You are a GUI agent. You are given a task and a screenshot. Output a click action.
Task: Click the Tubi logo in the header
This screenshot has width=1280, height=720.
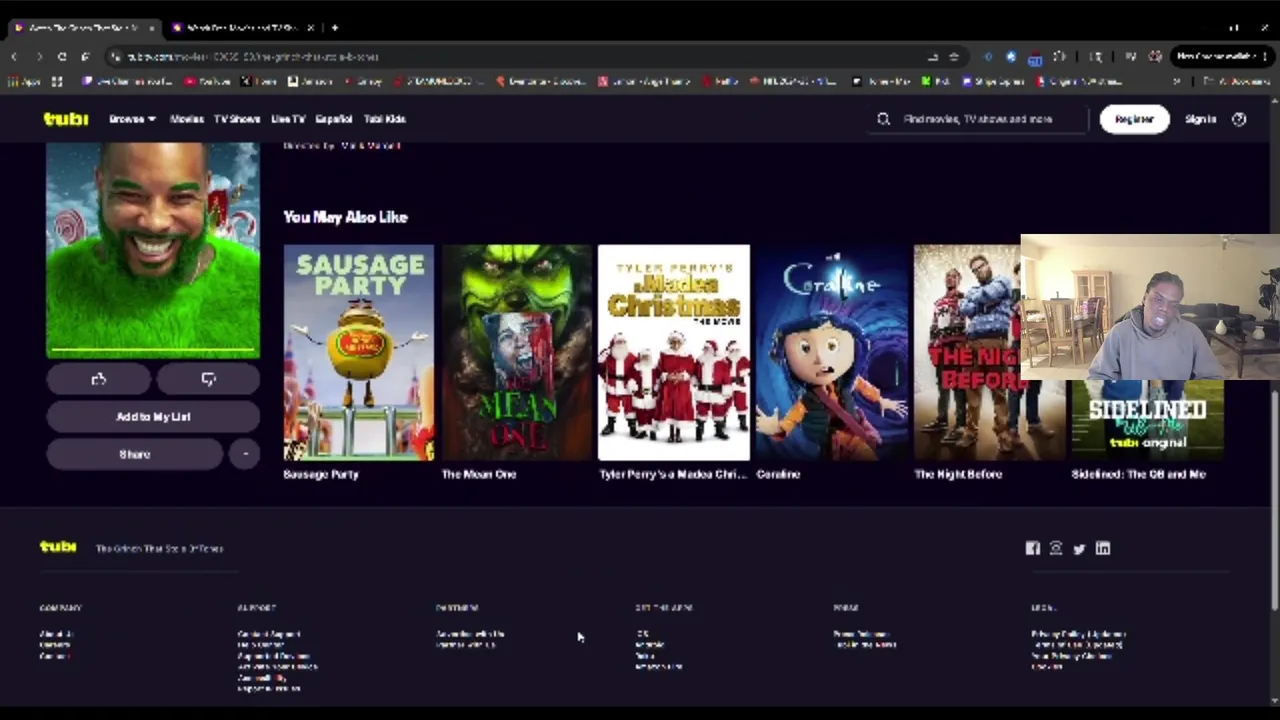[66, 119]
